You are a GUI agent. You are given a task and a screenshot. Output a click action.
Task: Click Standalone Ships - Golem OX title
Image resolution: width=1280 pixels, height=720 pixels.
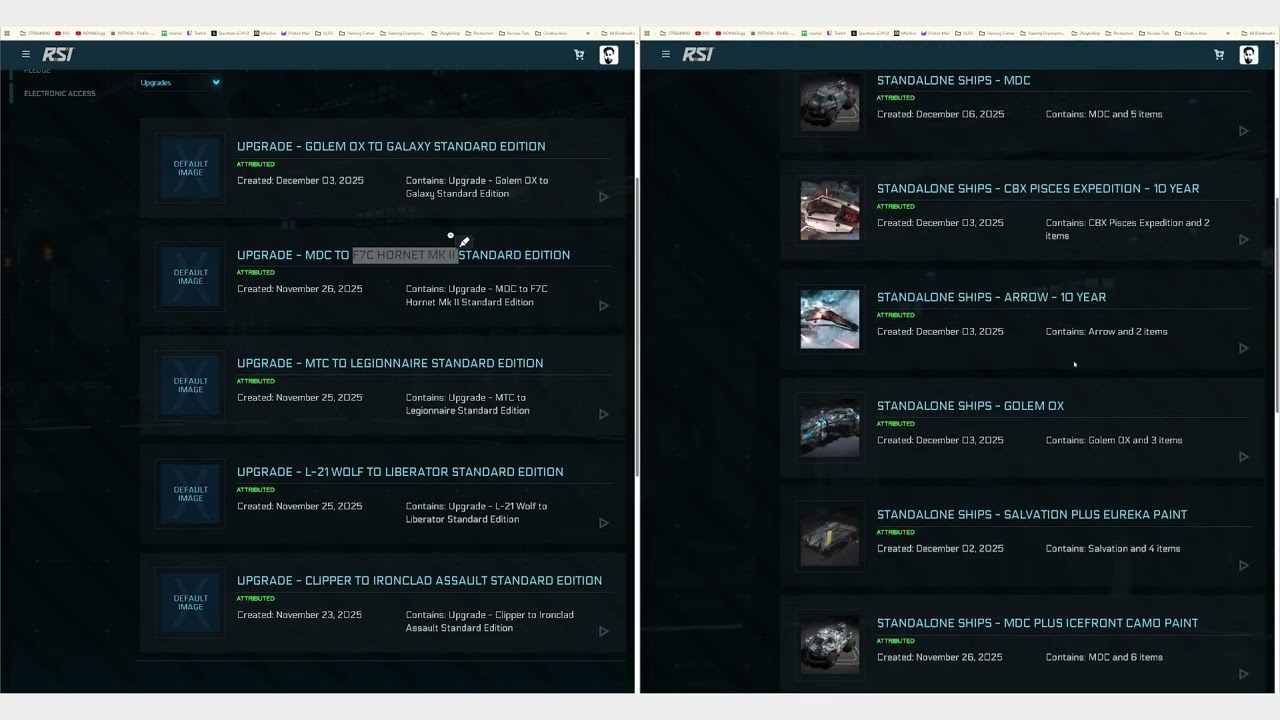[970, 406]
